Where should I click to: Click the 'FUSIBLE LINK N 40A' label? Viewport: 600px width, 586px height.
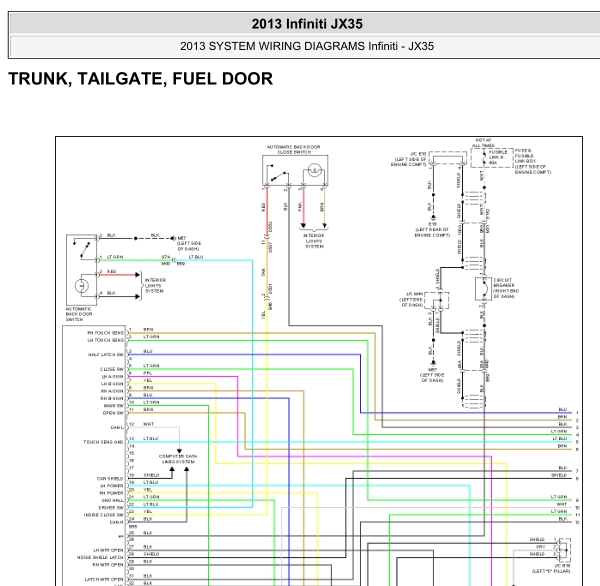[498, 157]
